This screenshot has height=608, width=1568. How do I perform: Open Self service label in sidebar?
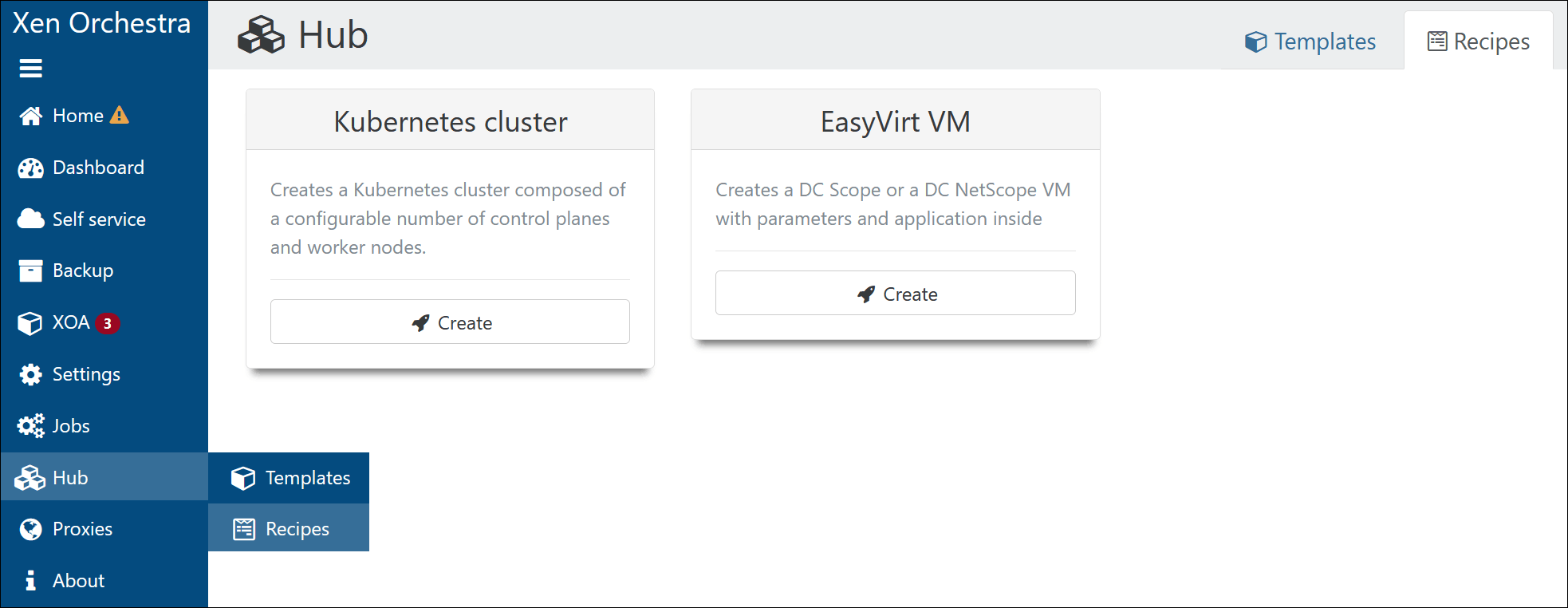tap(99, 219)
